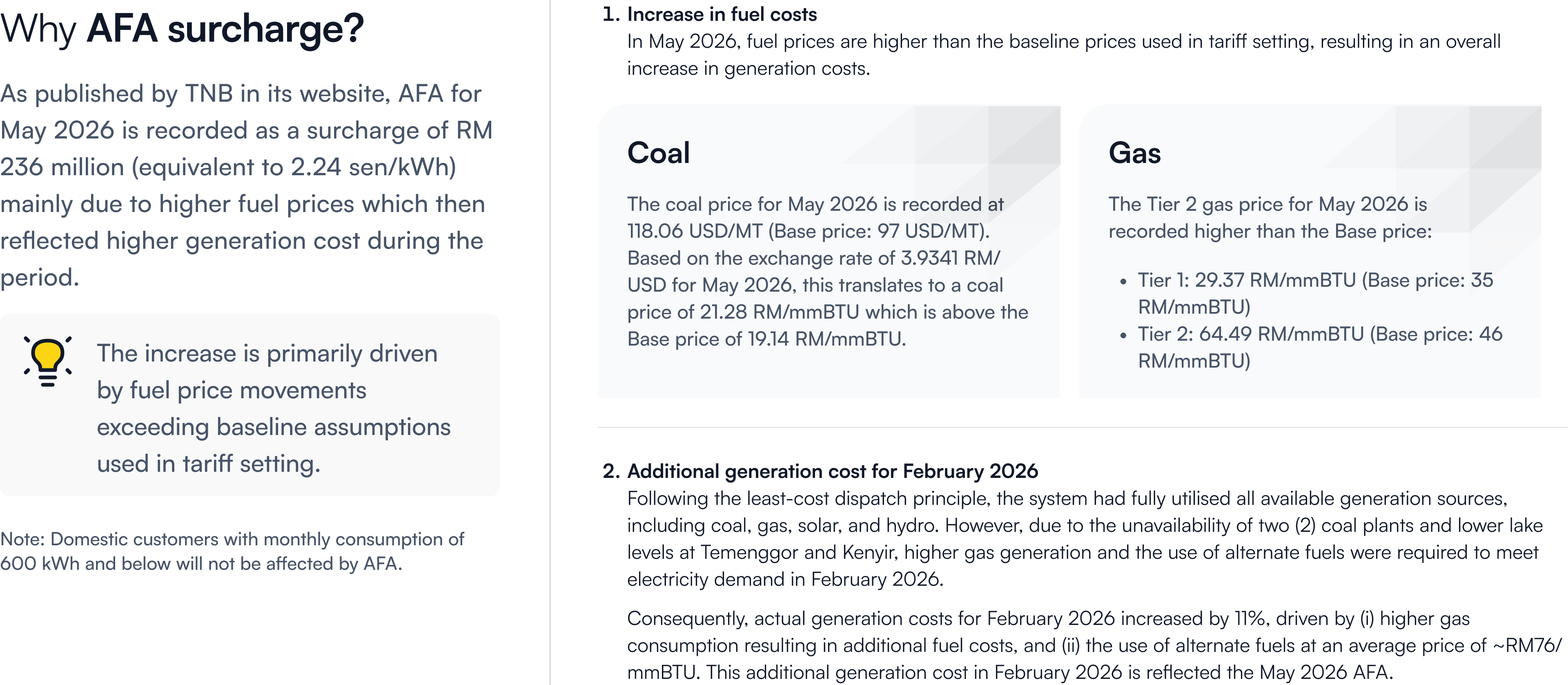Click the divider line below fuel cards
Screen dimensions: 1568x685
(x=1083, y=427)
